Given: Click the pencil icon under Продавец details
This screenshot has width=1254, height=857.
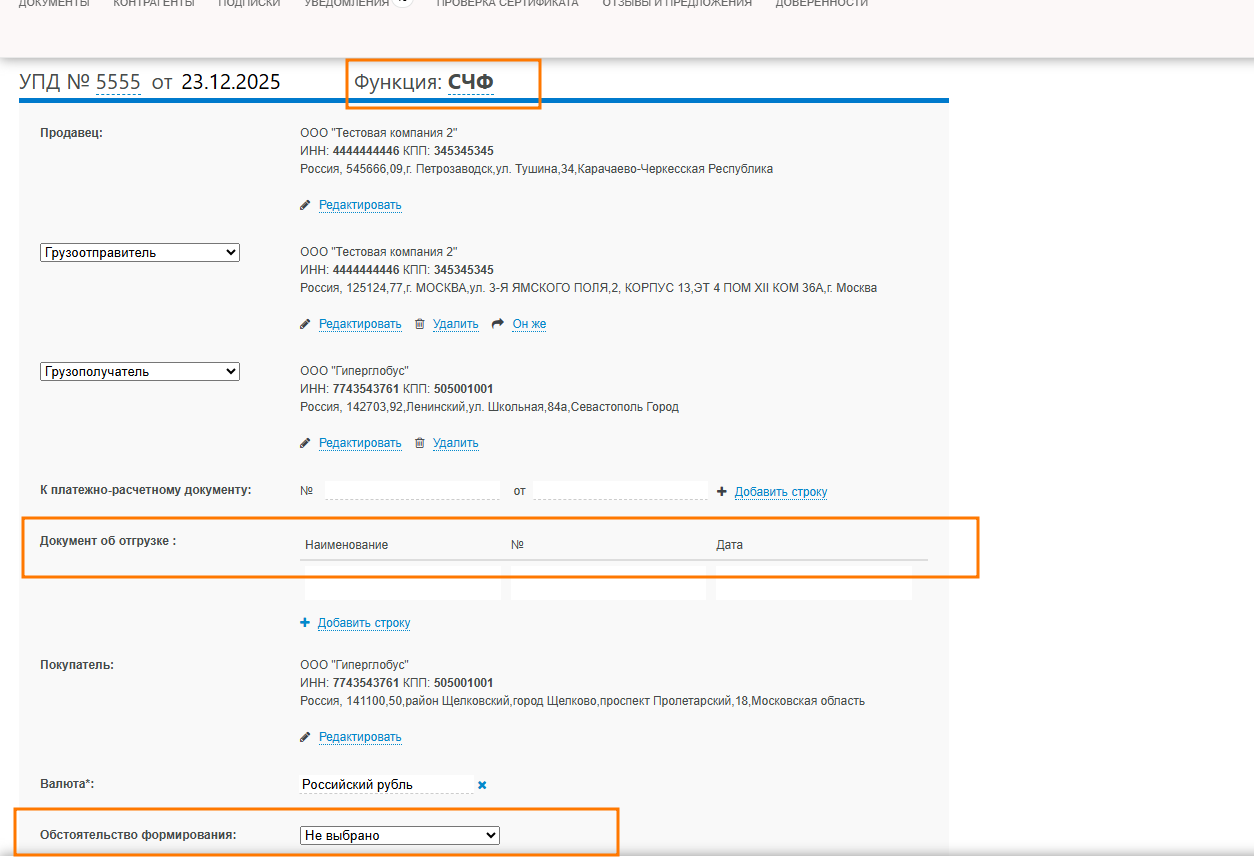Looking at the screenshot, I should point(306,205).
